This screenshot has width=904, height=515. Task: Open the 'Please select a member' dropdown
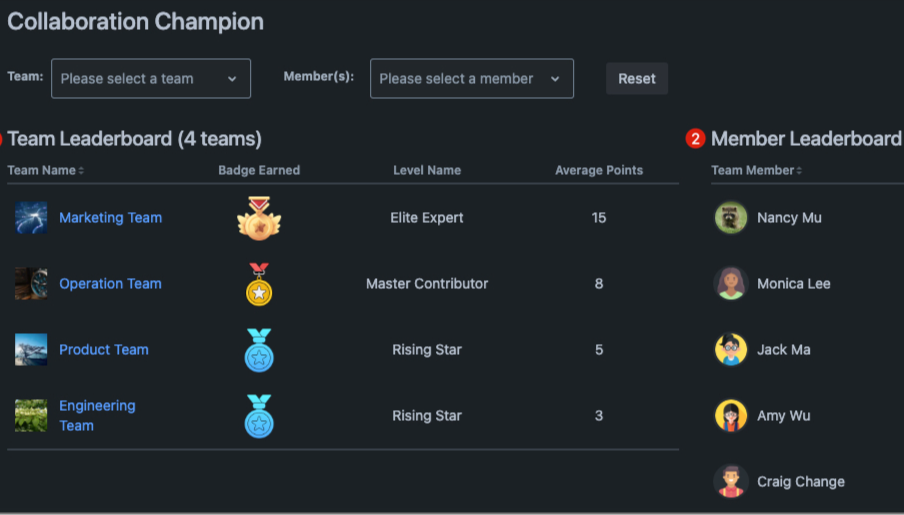coord(471,79)
